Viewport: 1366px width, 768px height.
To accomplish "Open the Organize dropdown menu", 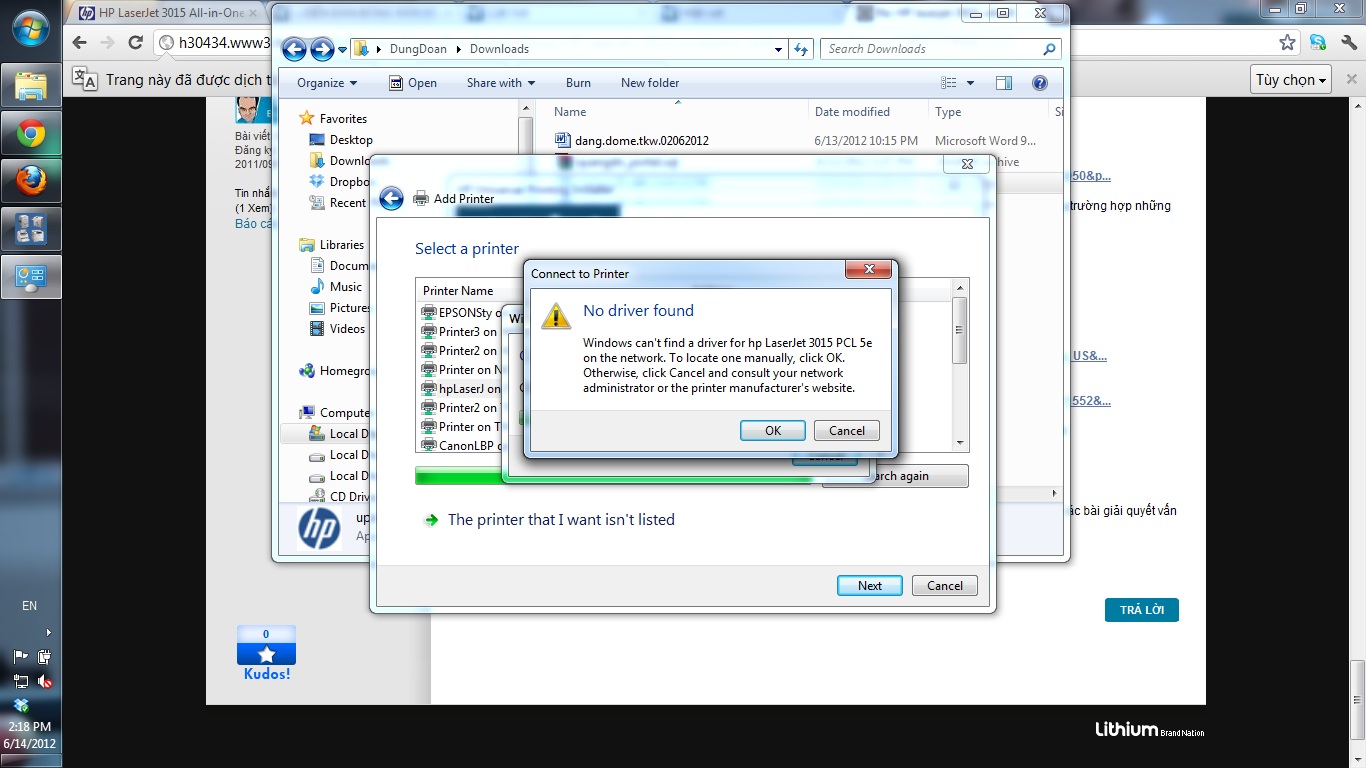I will click(326, 83).
